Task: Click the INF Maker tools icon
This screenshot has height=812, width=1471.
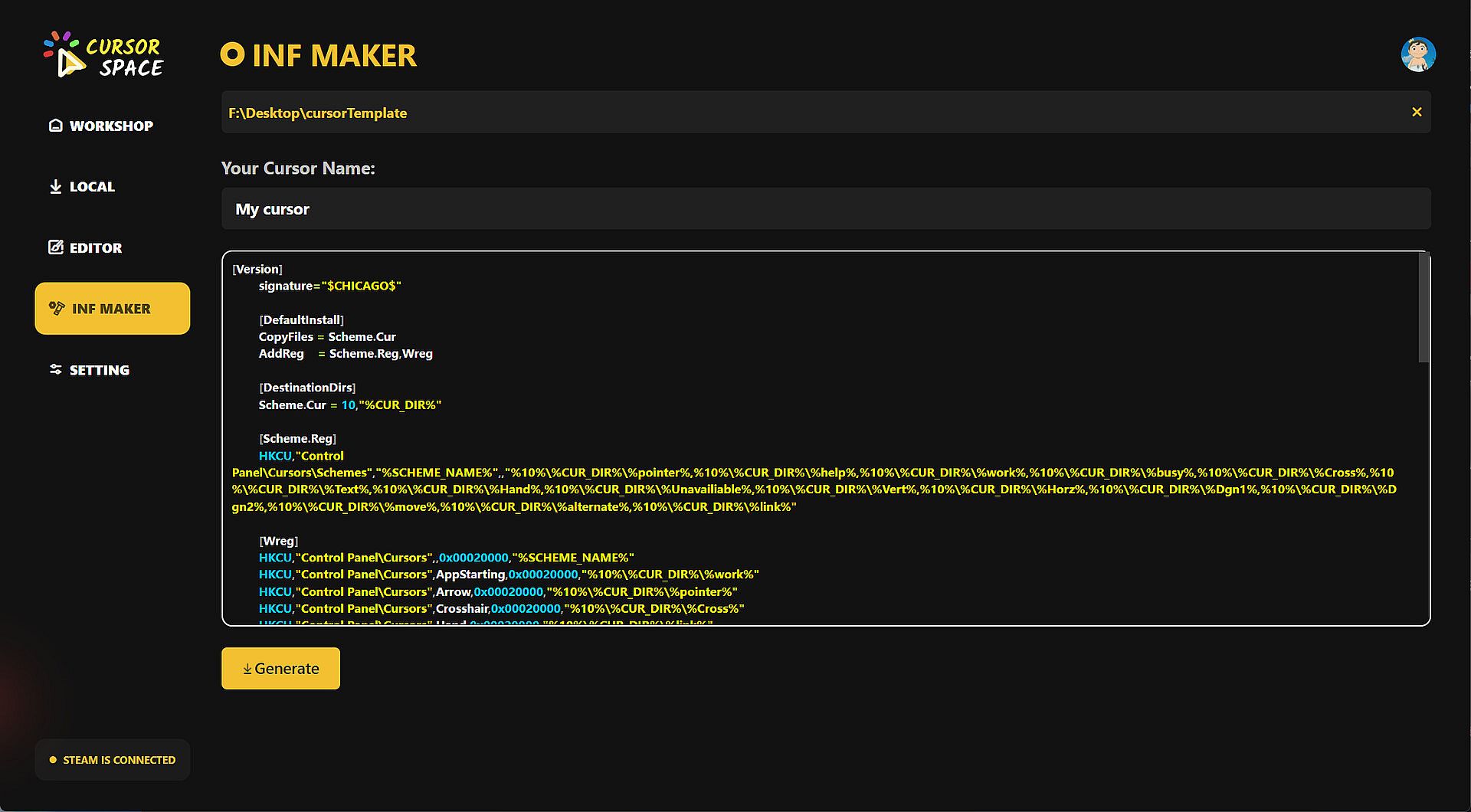Action: (x=57, y=308)
